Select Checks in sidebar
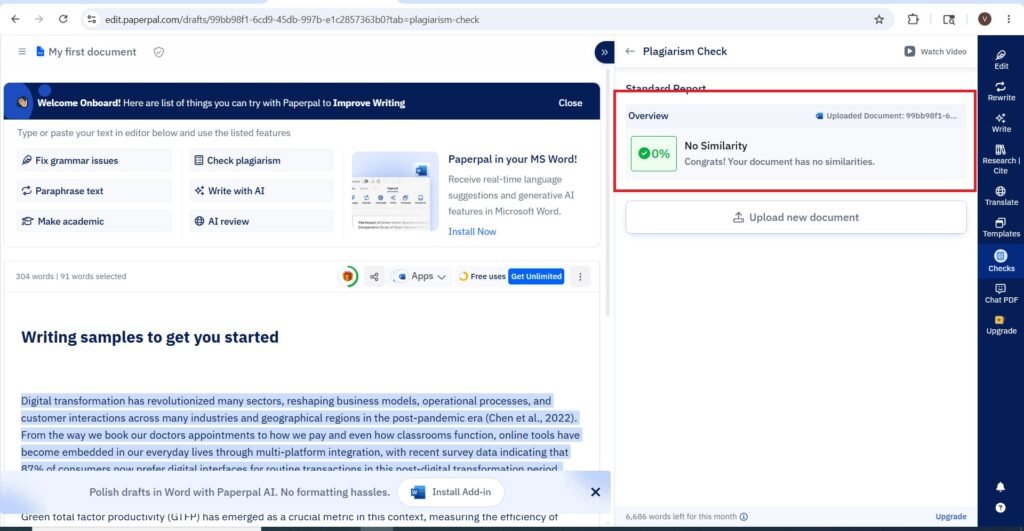 1001,260
